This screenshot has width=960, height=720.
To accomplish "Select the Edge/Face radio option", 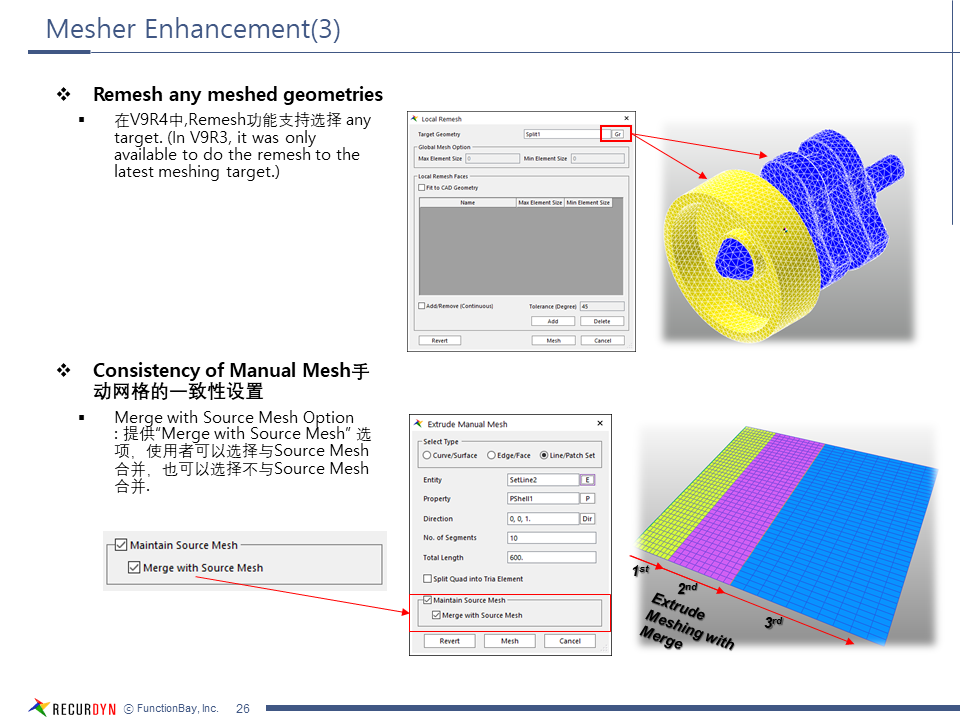I will (490, 456).
